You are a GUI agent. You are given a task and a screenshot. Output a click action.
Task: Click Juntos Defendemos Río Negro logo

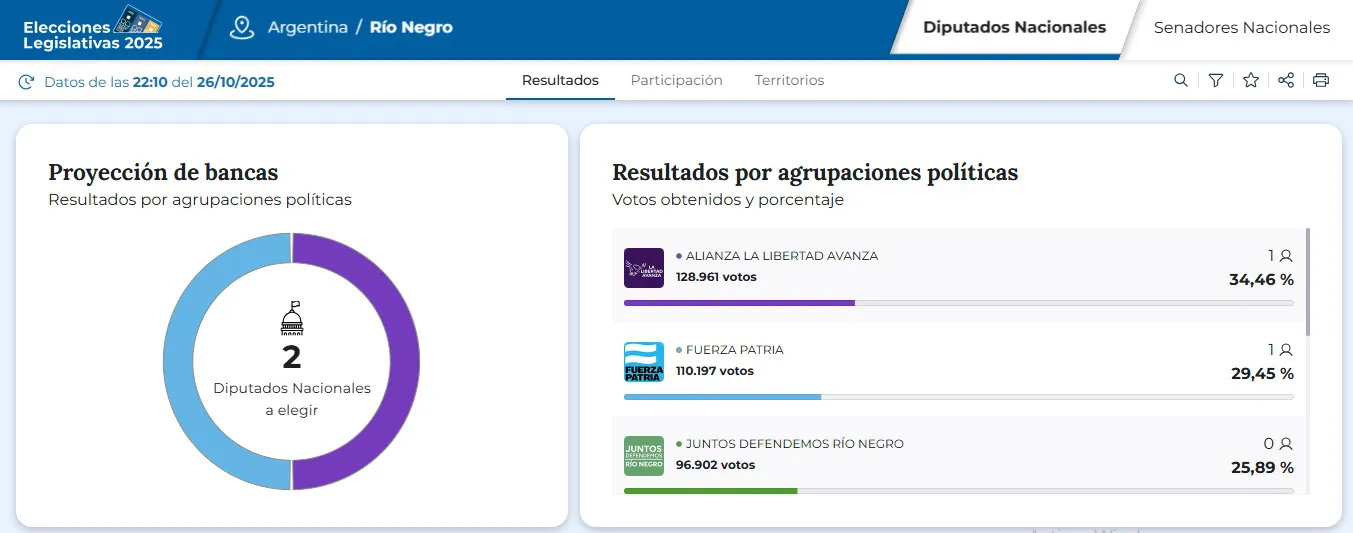(x=643, y=456)
